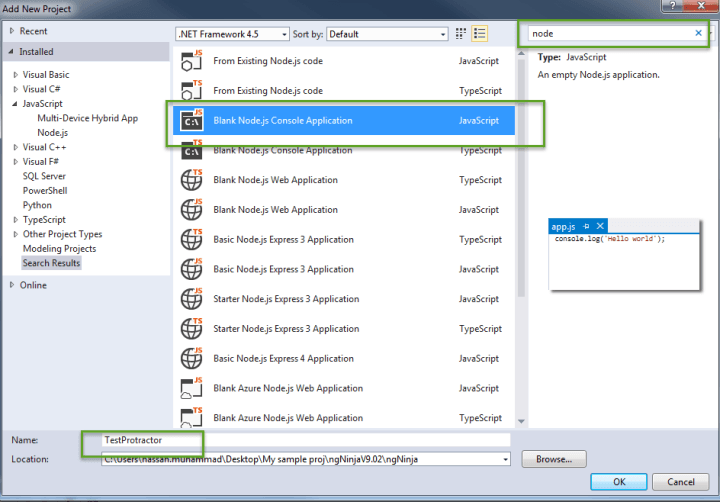Expand the Visual C++ node
The image size is (720, 502).
[x=16, y=147]
